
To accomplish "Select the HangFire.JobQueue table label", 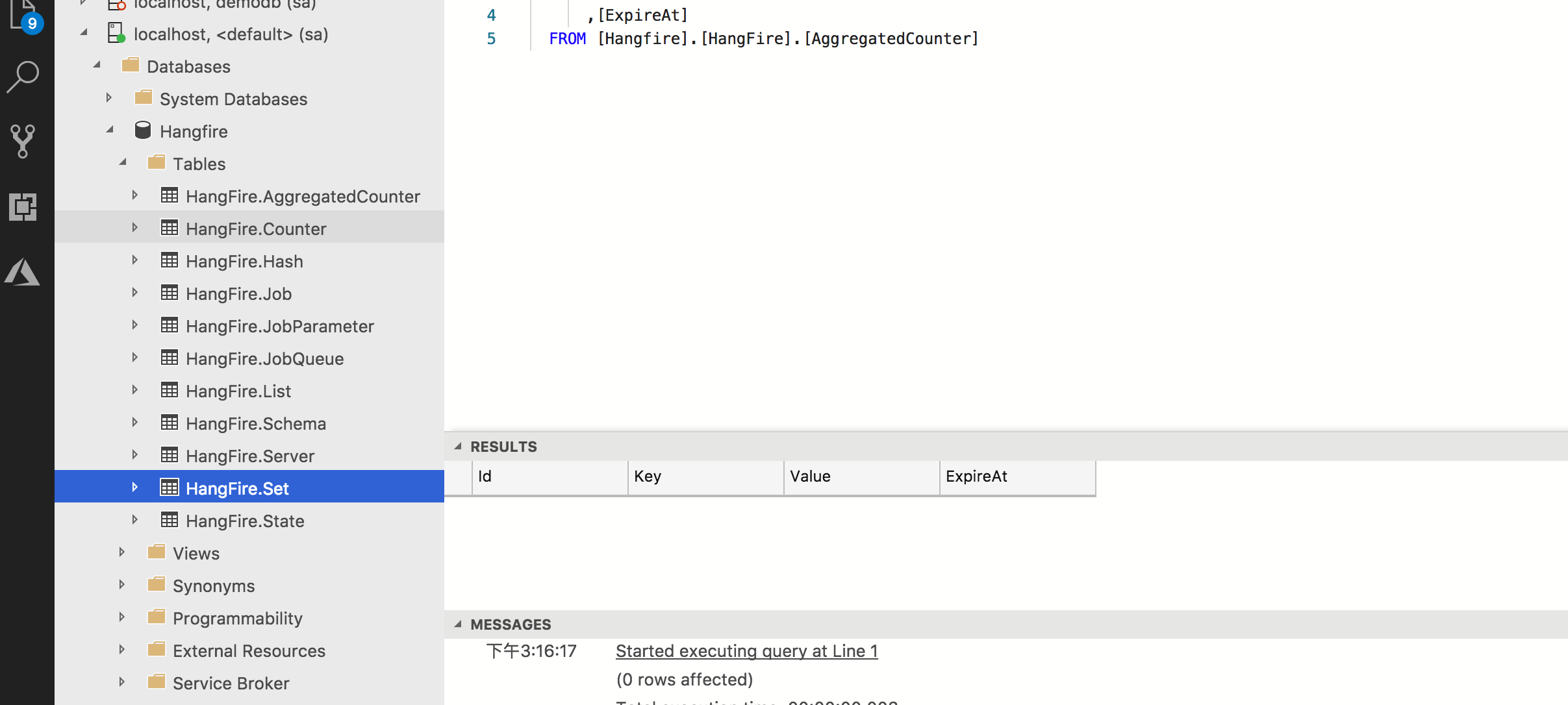I will [x=265, y=358].
